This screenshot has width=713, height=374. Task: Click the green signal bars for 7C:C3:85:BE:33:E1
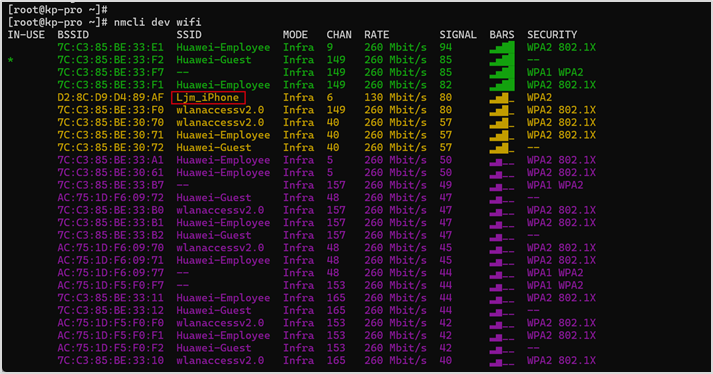tap(502, 47)
